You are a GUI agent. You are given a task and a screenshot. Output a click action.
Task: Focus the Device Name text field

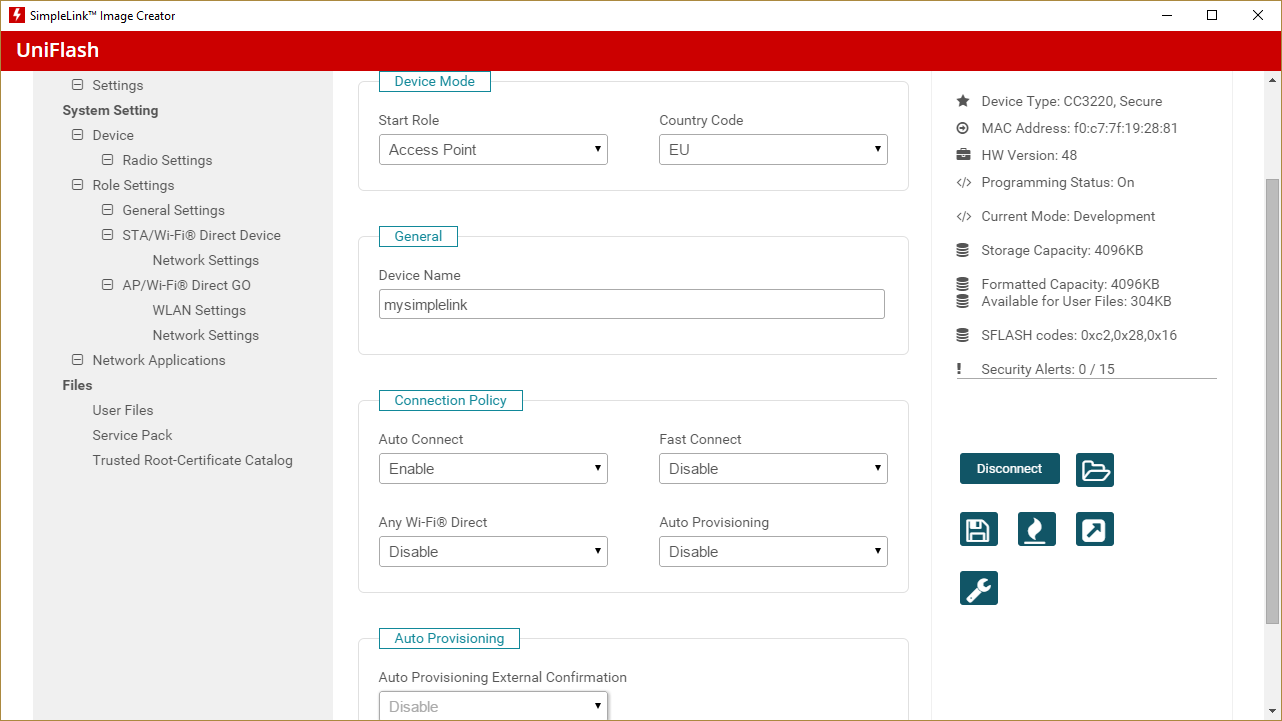[x=632, y=304]
